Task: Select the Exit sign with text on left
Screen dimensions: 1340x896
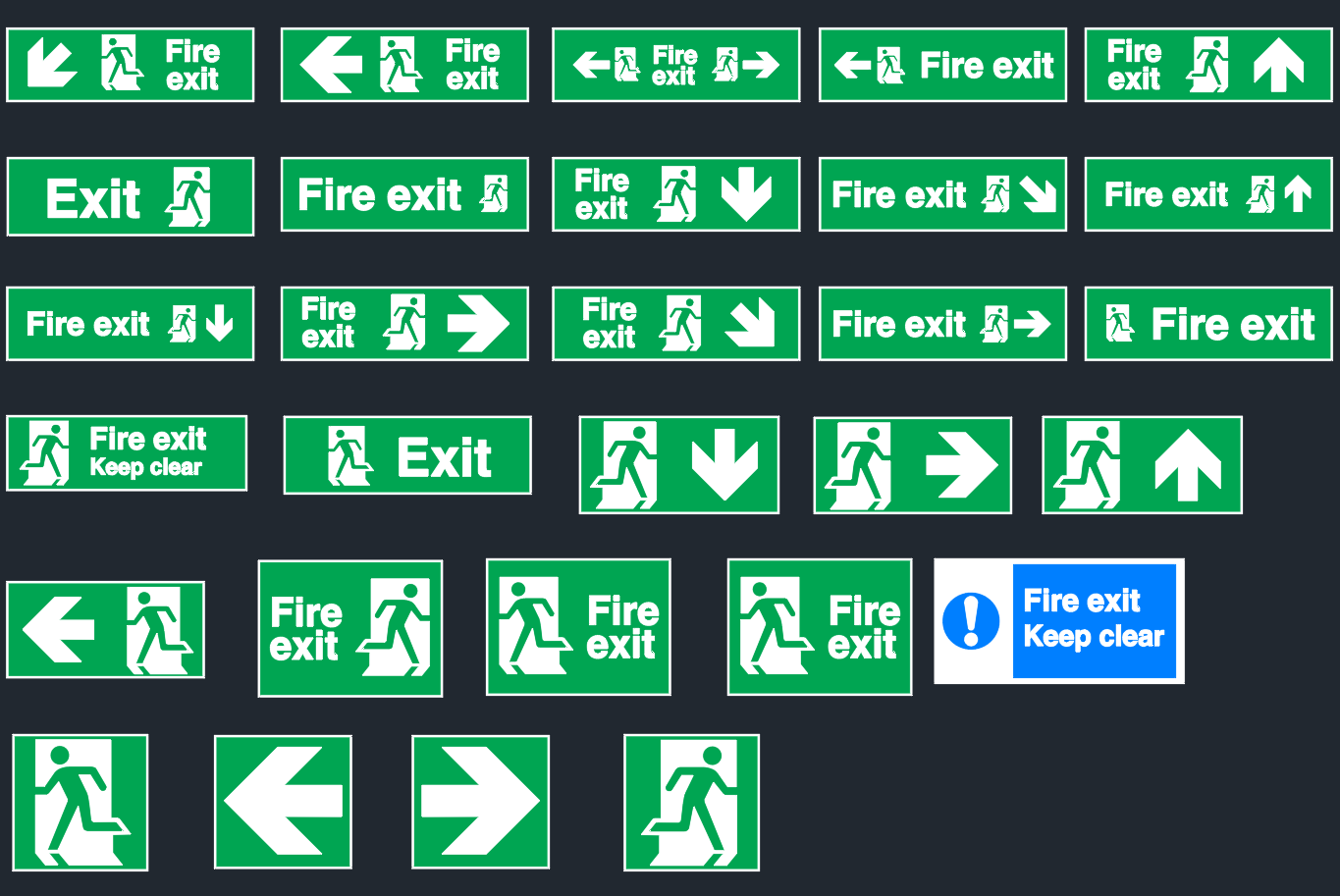Action: click(x=131, y=196)
